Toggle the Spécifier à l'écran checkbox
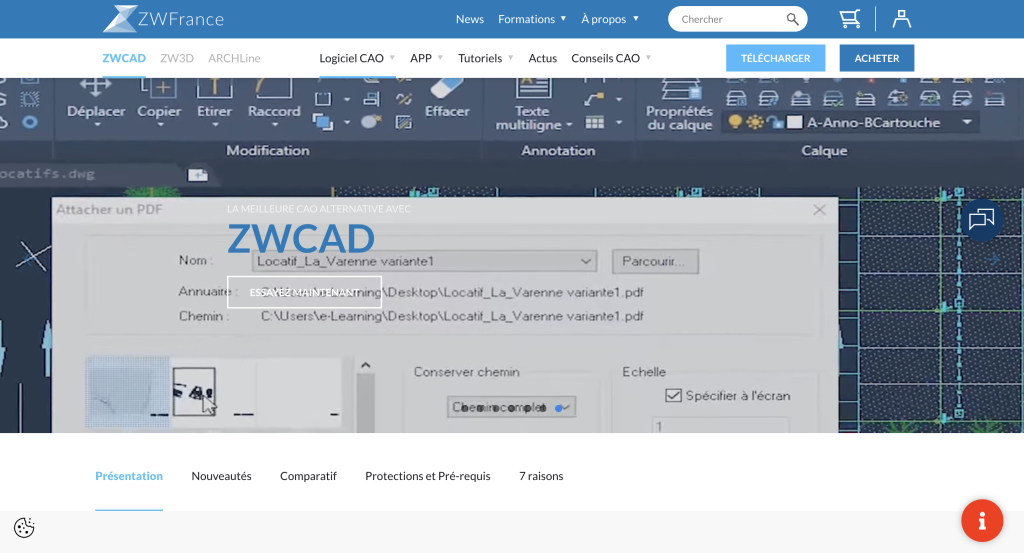Image resolution: width=1024 pixels, height=553 pixels. pos(673,396)
